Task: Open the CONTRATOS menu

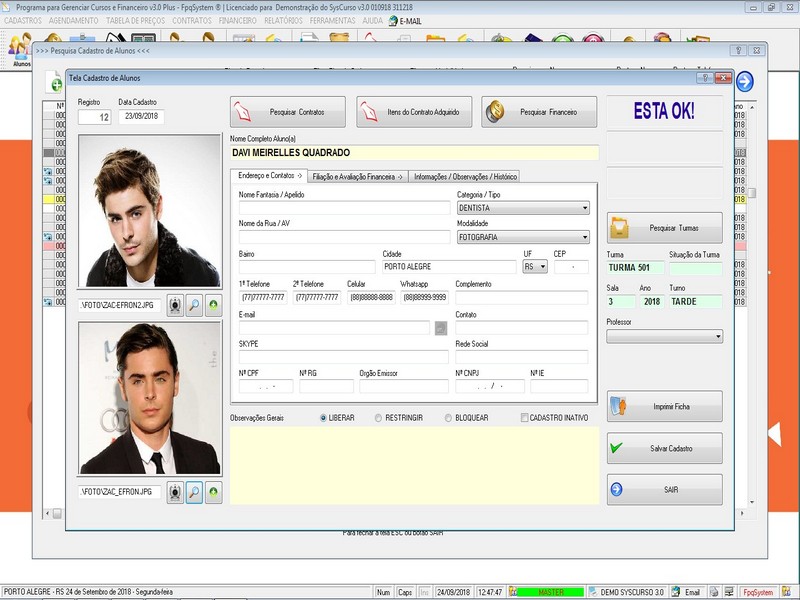Action: point(192,21)
